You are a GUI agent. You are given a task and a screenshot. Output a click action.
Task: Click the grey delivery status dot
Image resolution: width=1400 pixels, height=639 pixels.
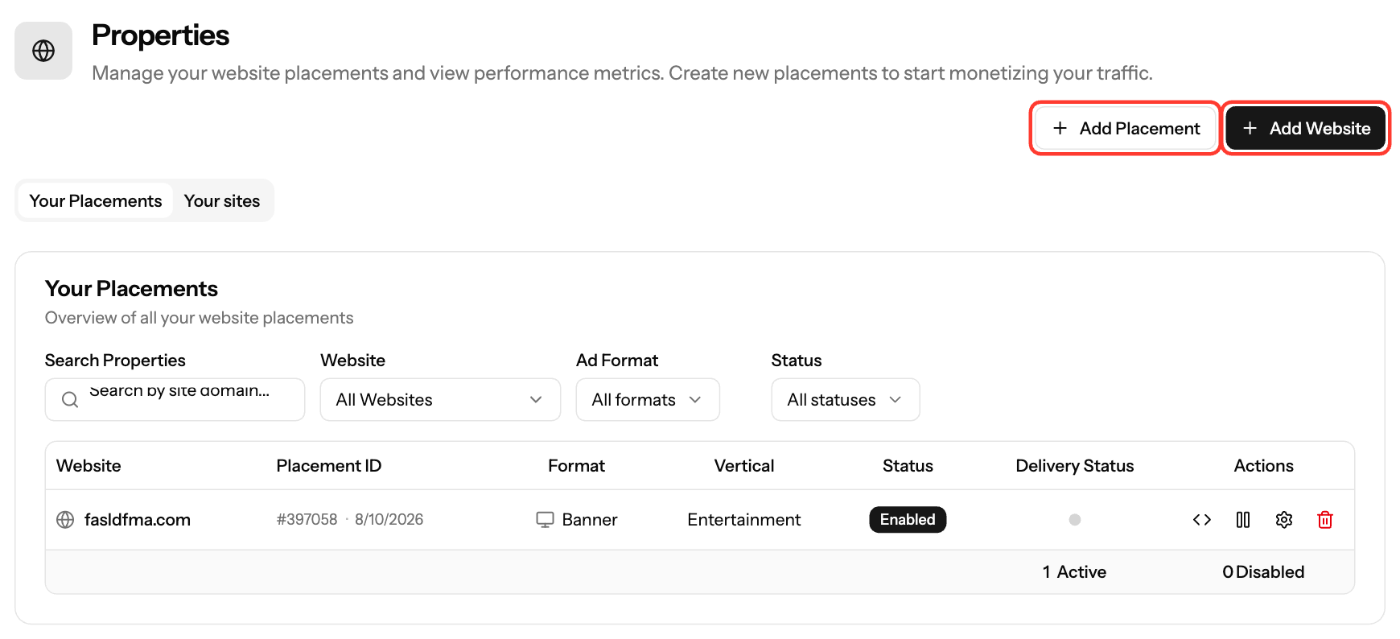1075,520
